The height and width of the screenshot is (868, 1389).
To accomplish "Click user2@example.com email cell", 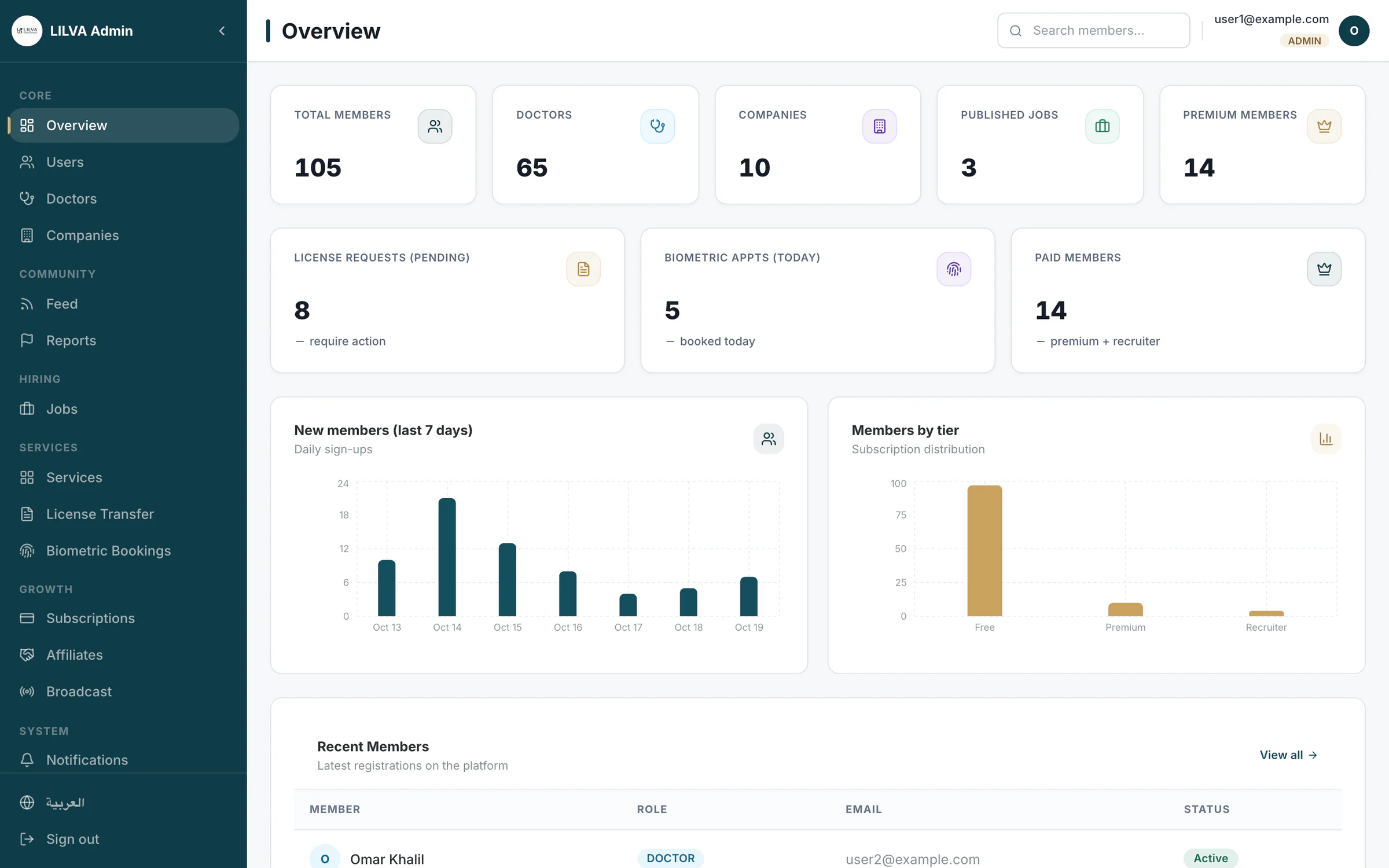I will pos(913,859).
